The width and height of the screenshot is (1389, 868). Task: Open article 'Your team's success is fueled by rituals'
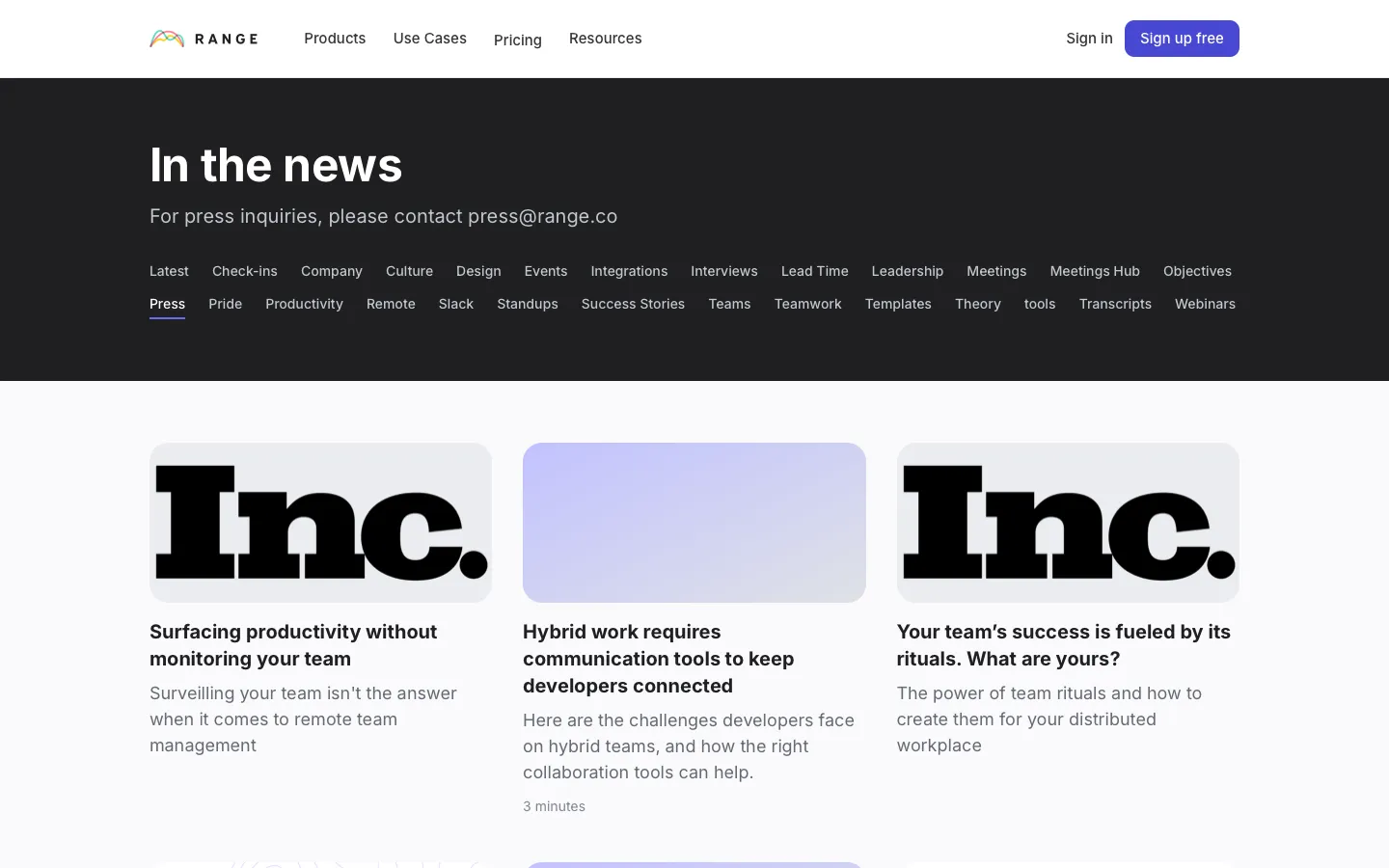coord(1064,645)
